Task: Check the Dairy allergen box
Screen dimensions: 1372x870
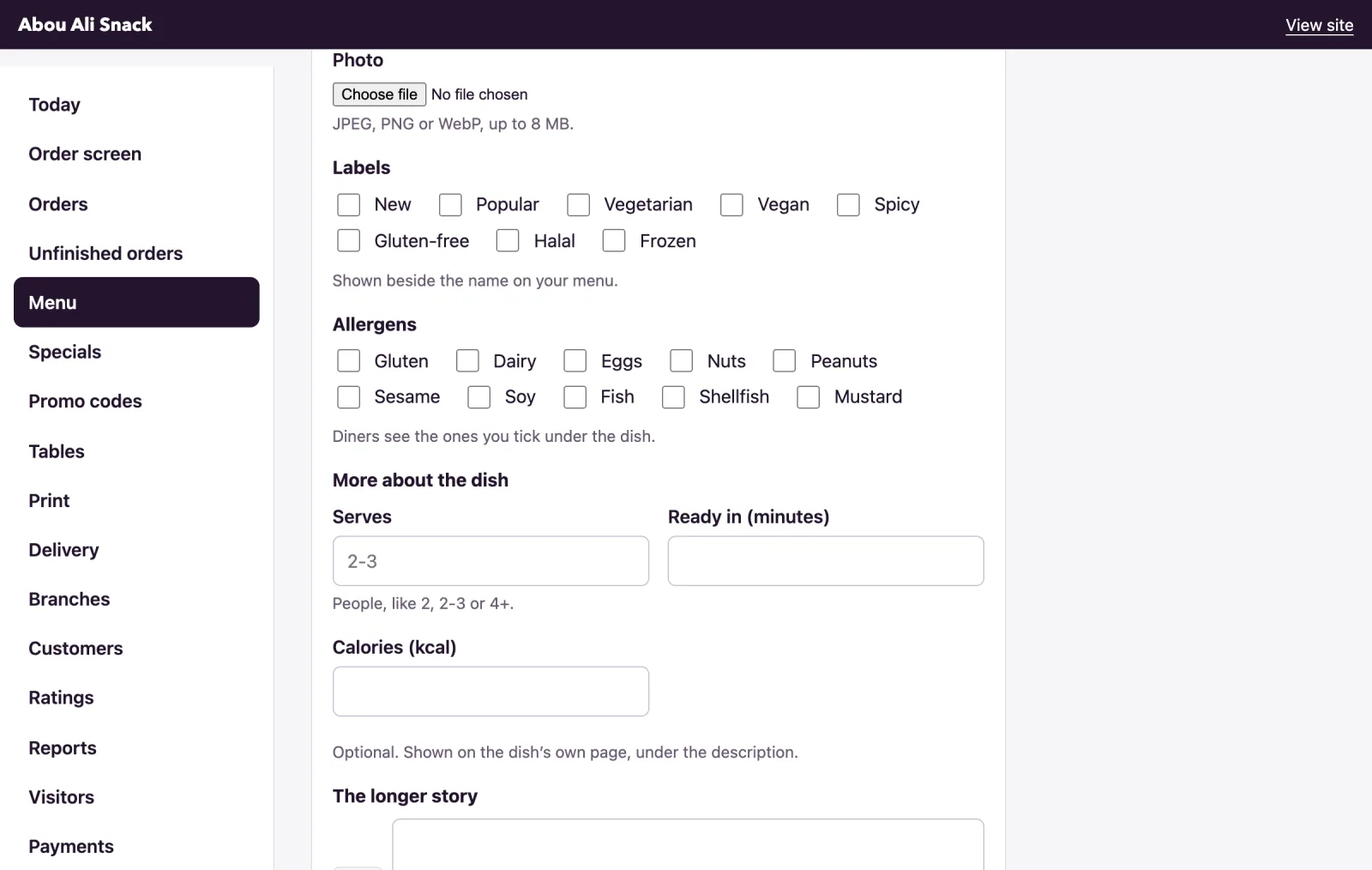Action: [x=467, y=361]
